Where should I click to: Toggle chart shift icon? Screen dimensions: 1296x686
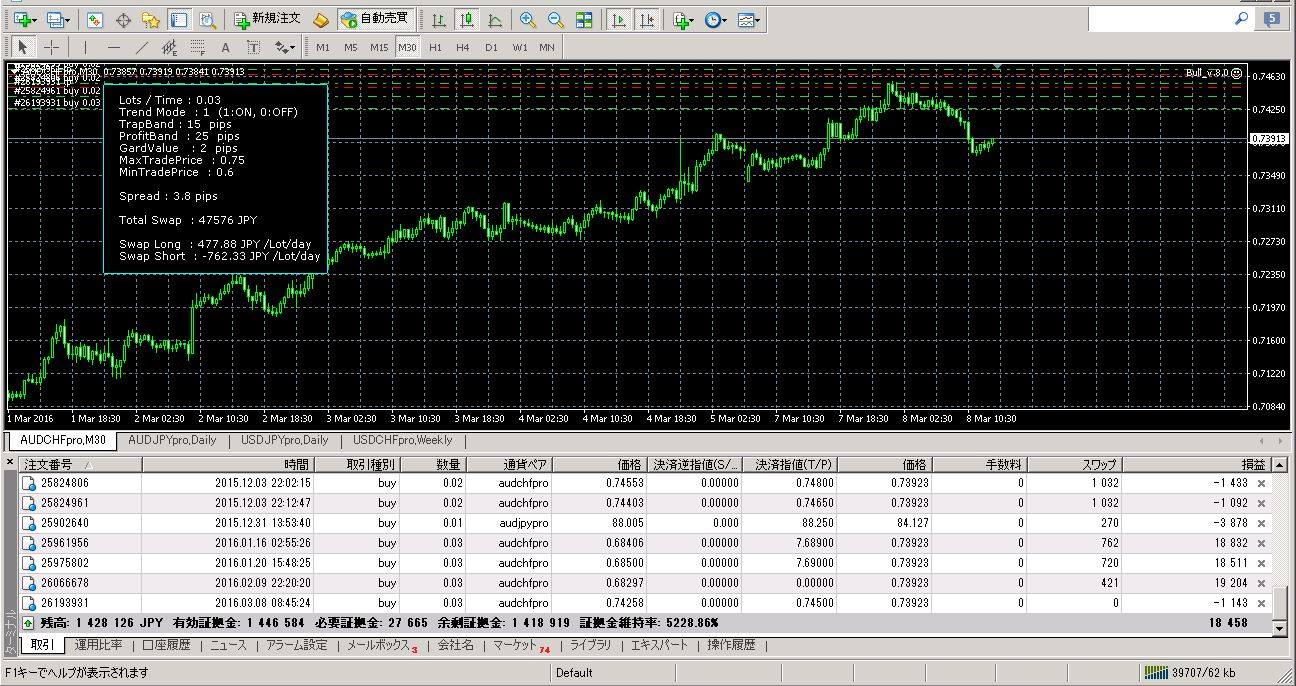[647, 19]
